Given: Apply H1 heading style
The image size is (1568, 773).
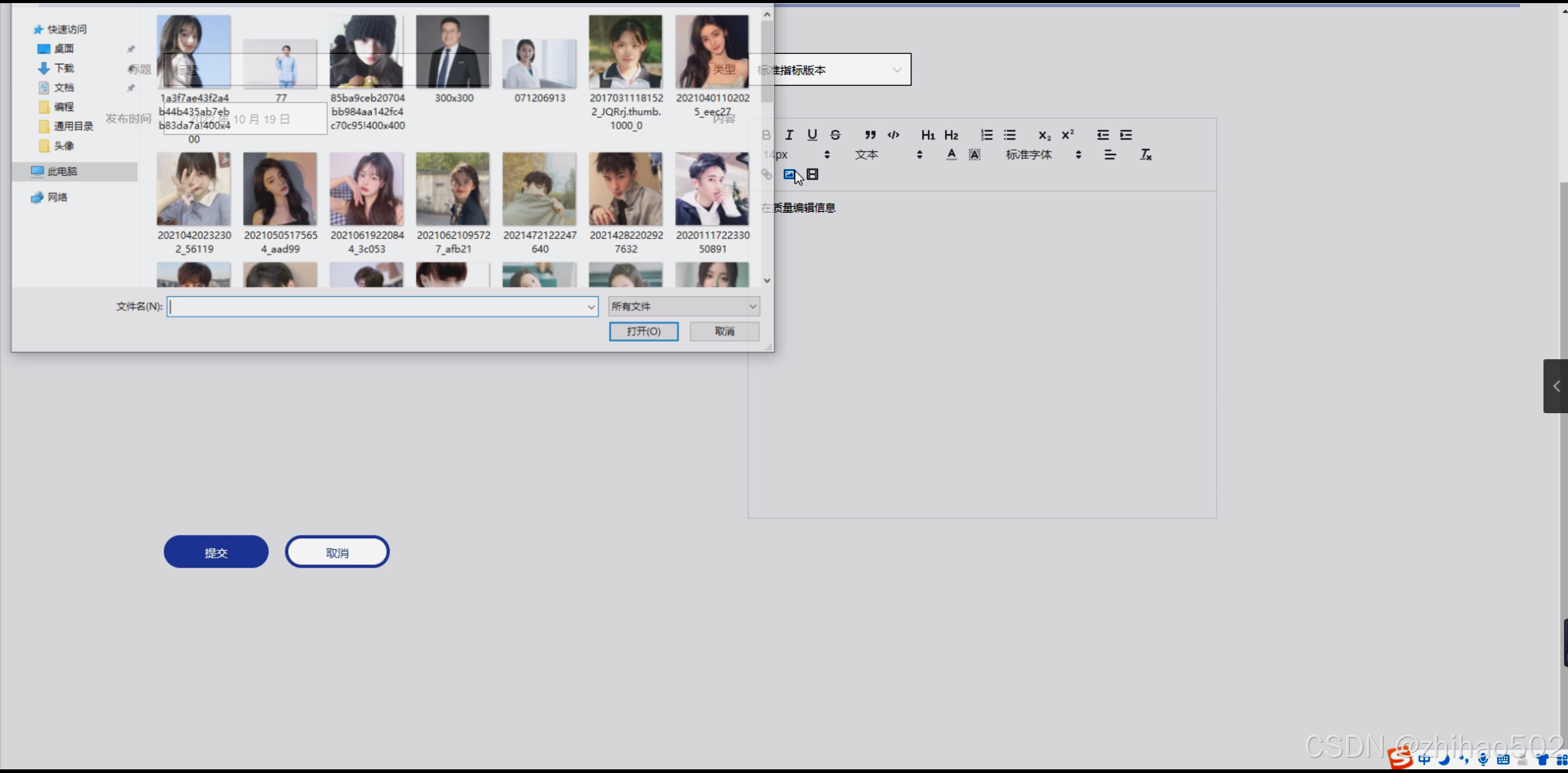Looking at the screenshot, I should (x=927, y=135).
